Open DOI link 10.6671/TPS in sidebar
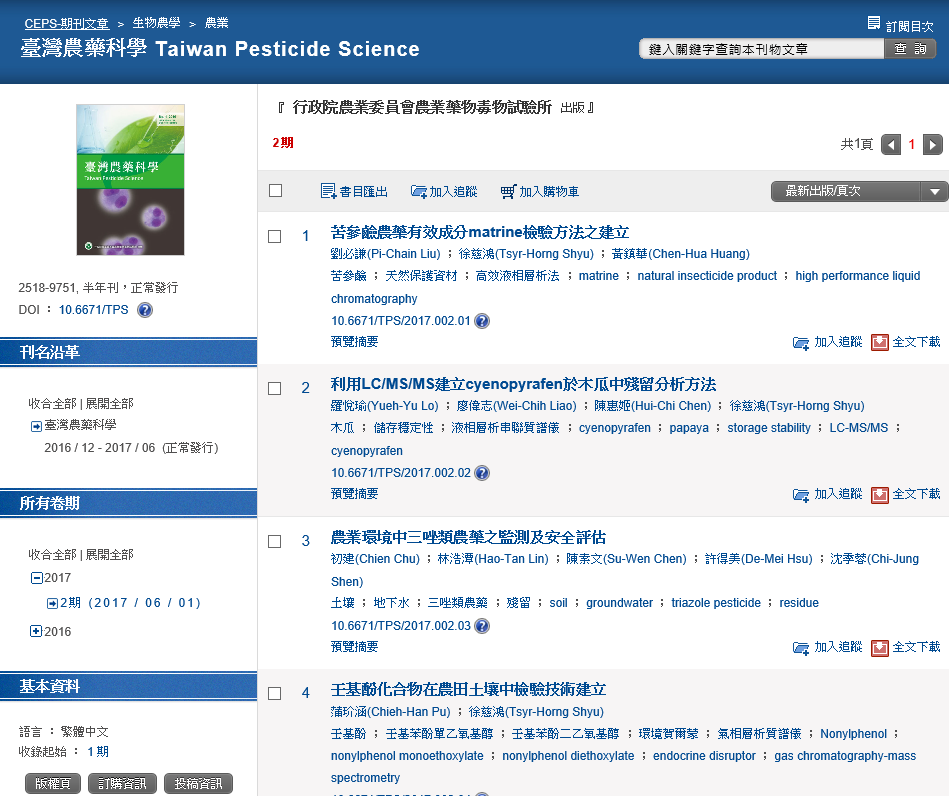The image size is (949, 796). [x=94, y=310]
